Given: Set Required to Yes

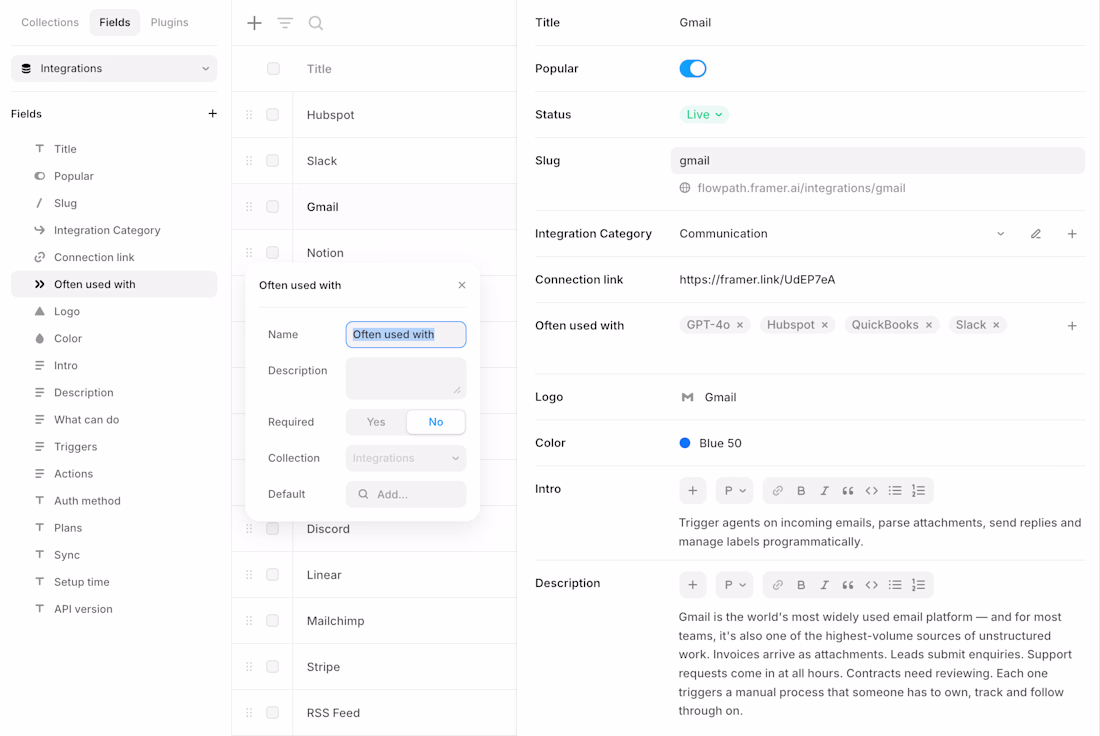Looking at the screenshot, I should 376,422.
